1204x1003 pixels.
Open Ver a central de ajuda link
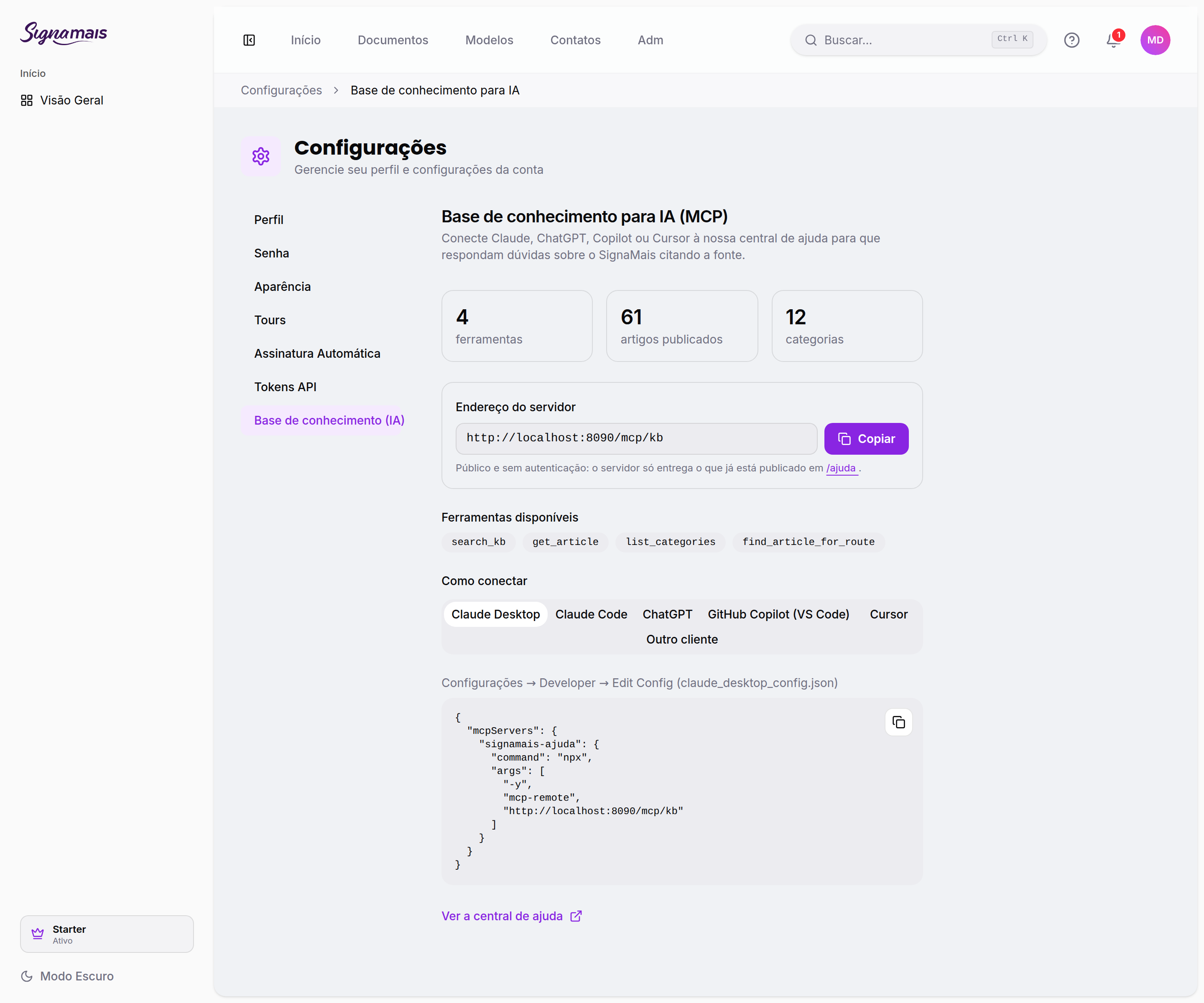(511, 916)
